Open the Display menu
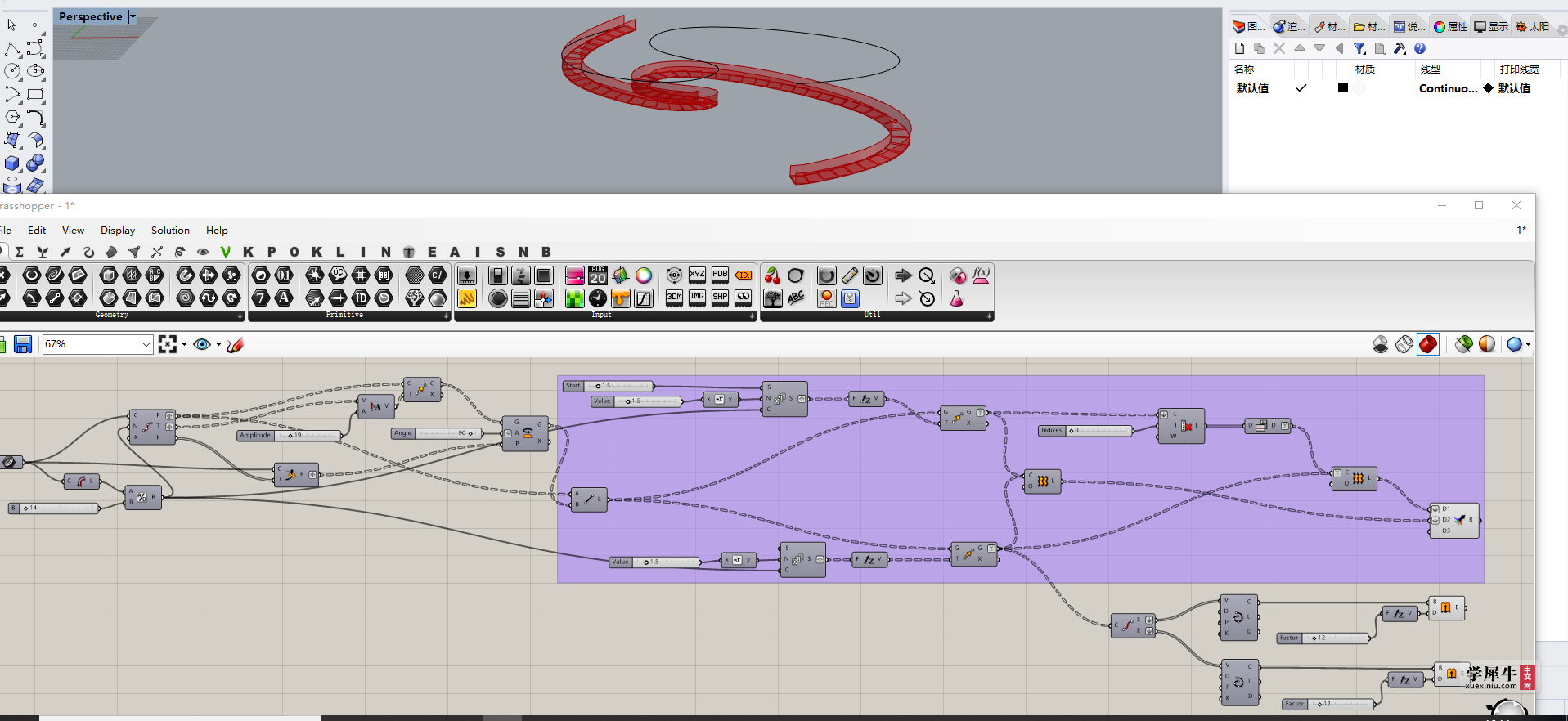The image size is (1568, 721). coord(118,231)
